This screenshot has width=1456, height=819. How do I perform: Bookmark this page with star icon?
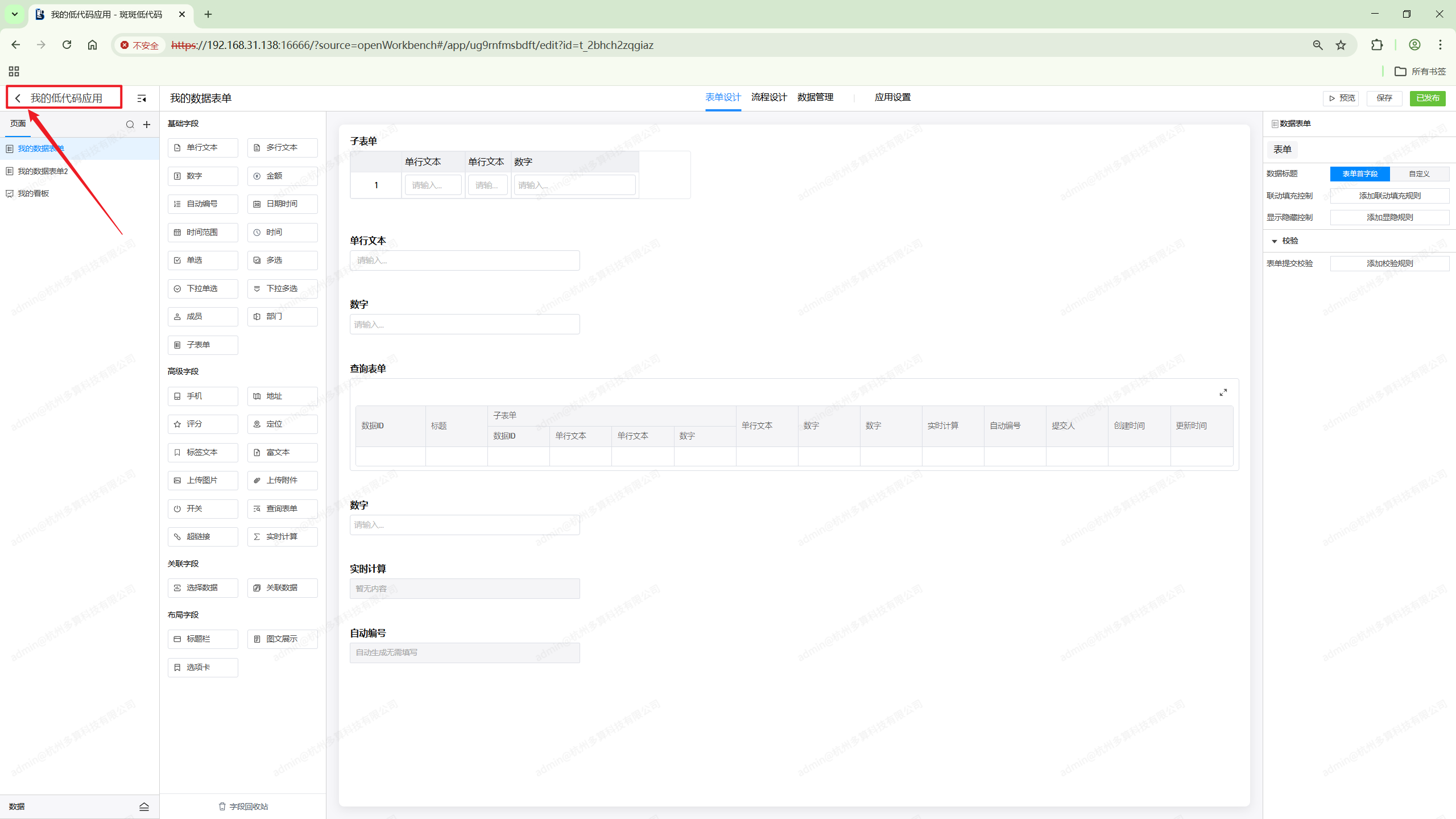pyautogui.click(x=1341, y=45)
